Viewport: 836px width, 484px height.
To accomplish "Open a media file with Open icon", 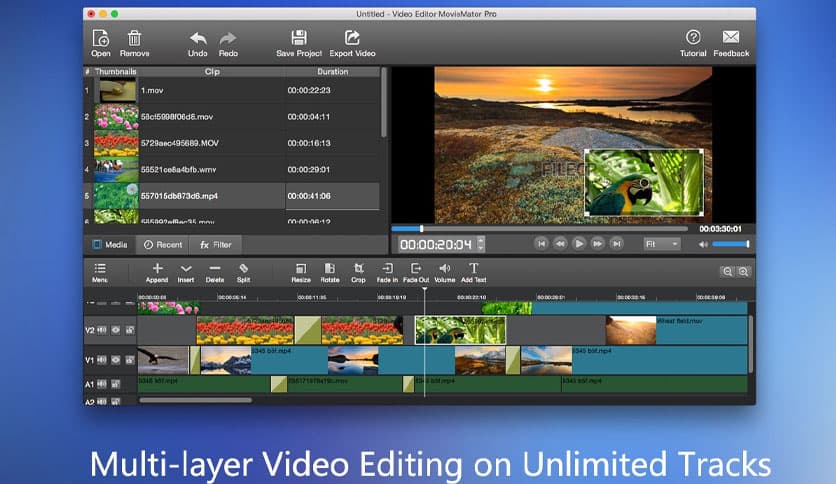I will (100, 43).
